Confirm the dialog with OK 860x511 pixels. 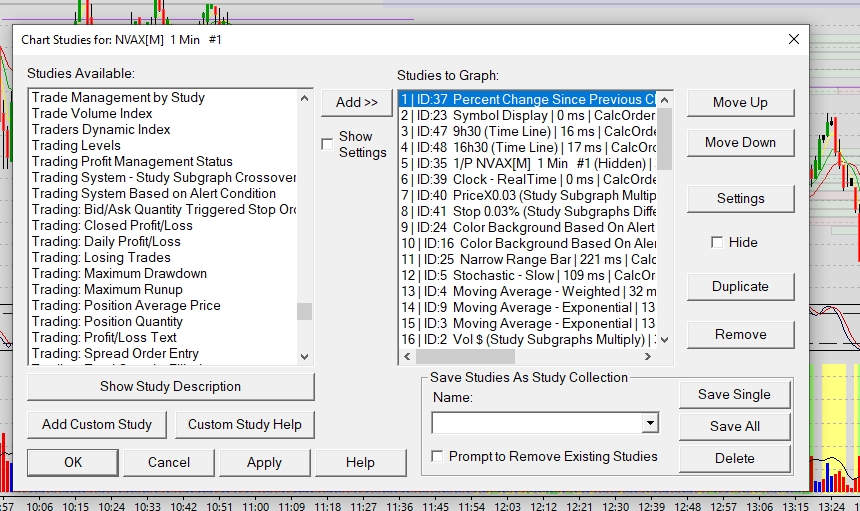[73, 463]
